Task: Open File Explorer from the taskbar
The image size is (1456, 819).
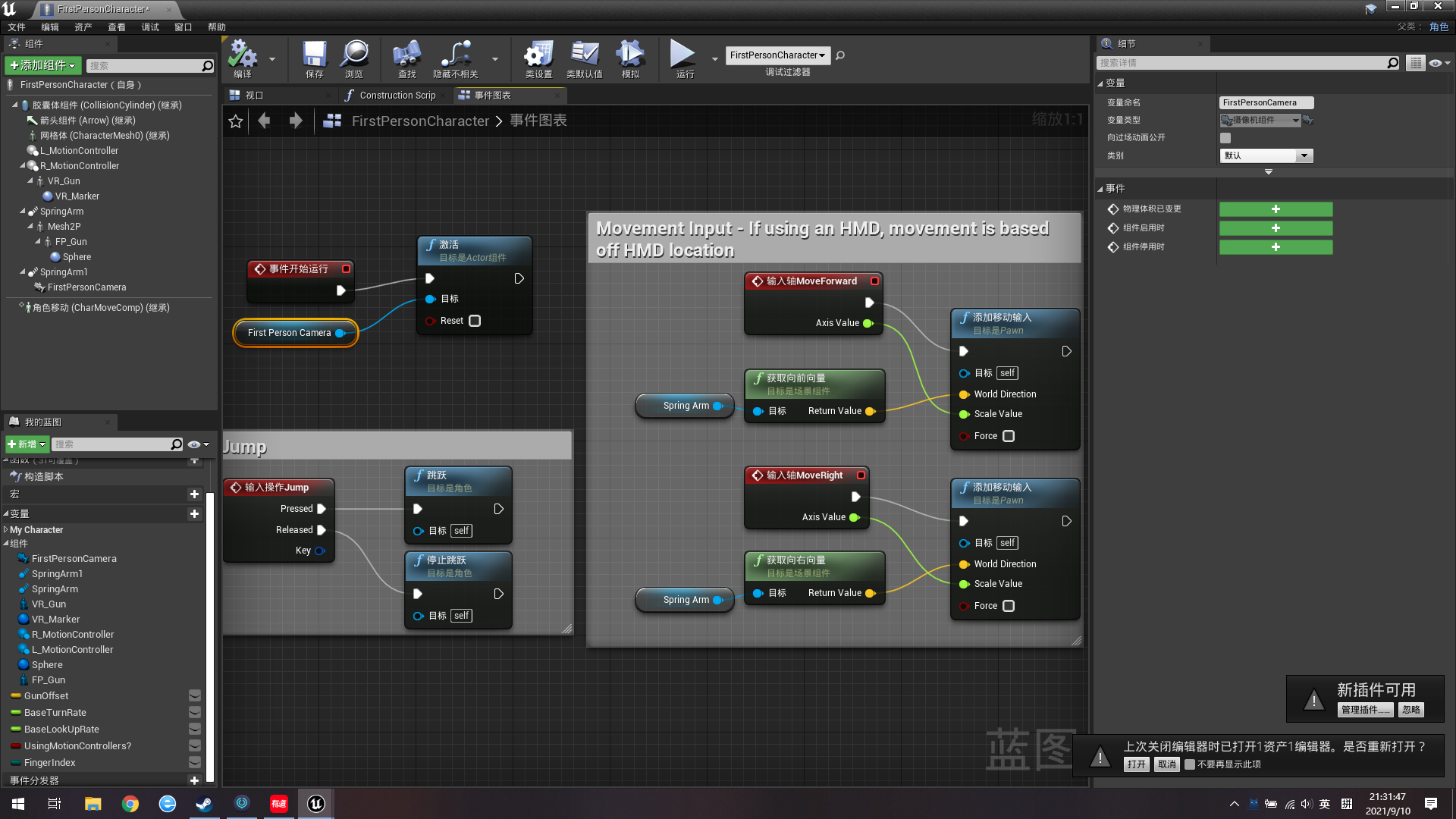Action: point(93,804)
